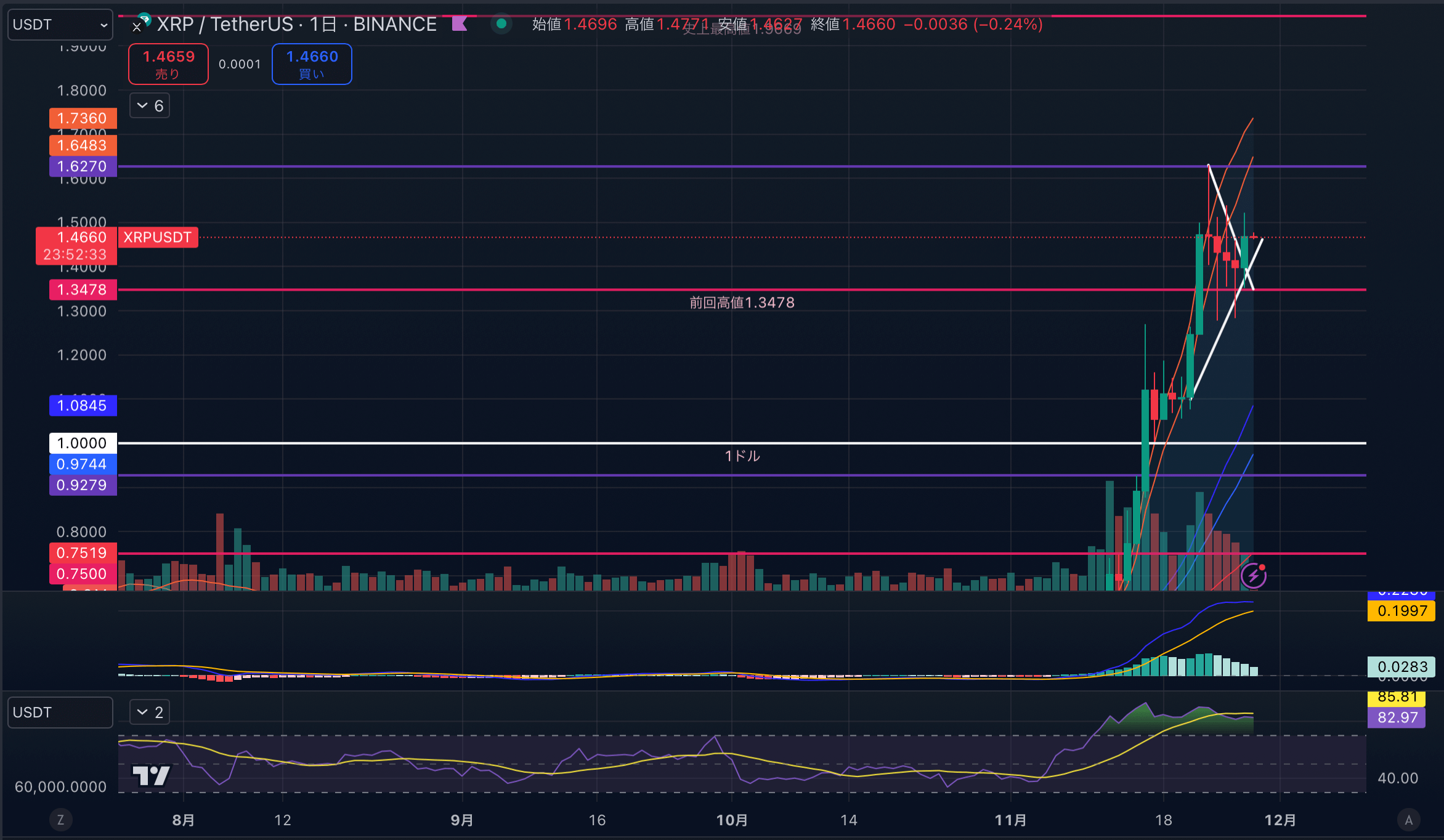The image size is (1444, 840).
Task: Open the USDT currency dropdown at top
Action: pyautogui.click(x=60, y=25)
